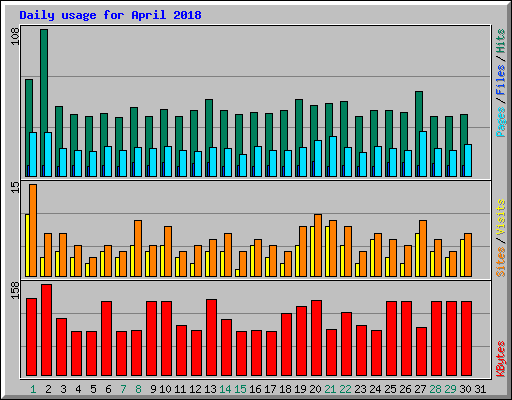Screen dimensions: 512x400
Task: Click the 108 axis label for hits
Action: tap(15, 37)
